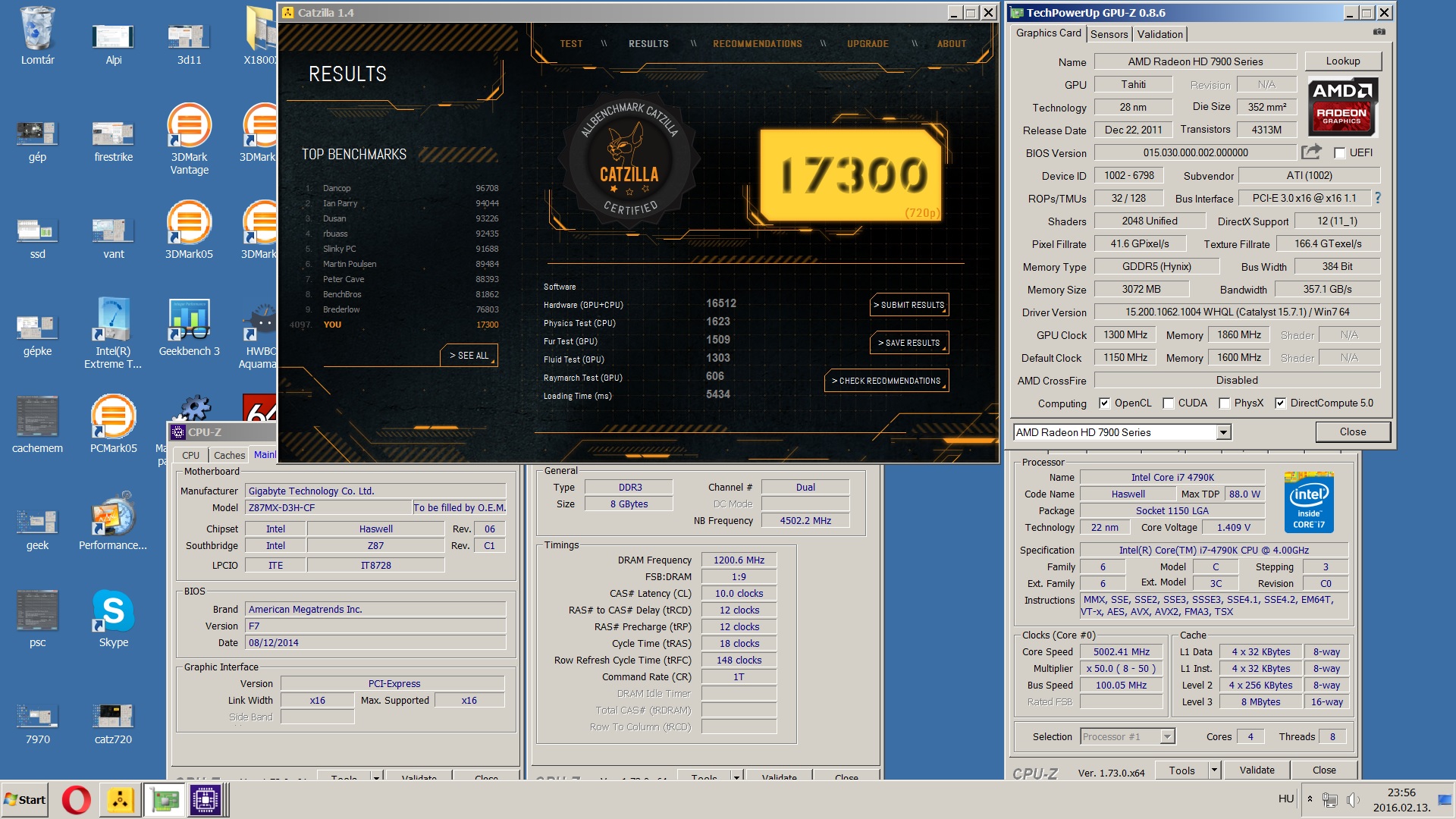Screen dimensions: 1456x819
Task: Open the Windows Start menu
Action: (x=25, y=800)
